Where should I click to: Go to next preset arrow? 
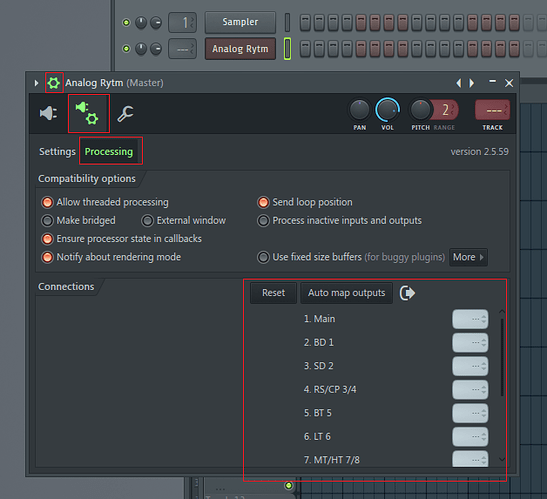(472, 83)
